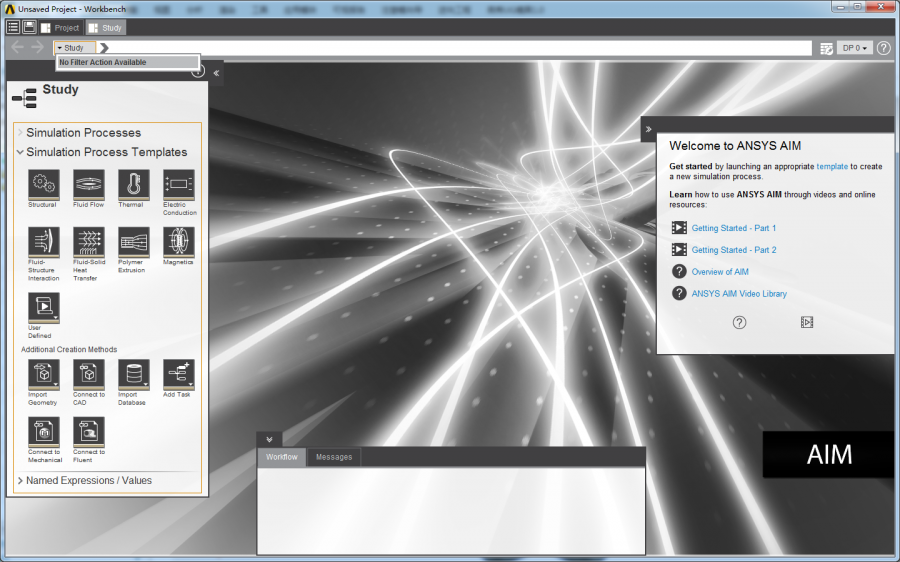Click the breadcrumb arrow after Study

coord(104,48)
